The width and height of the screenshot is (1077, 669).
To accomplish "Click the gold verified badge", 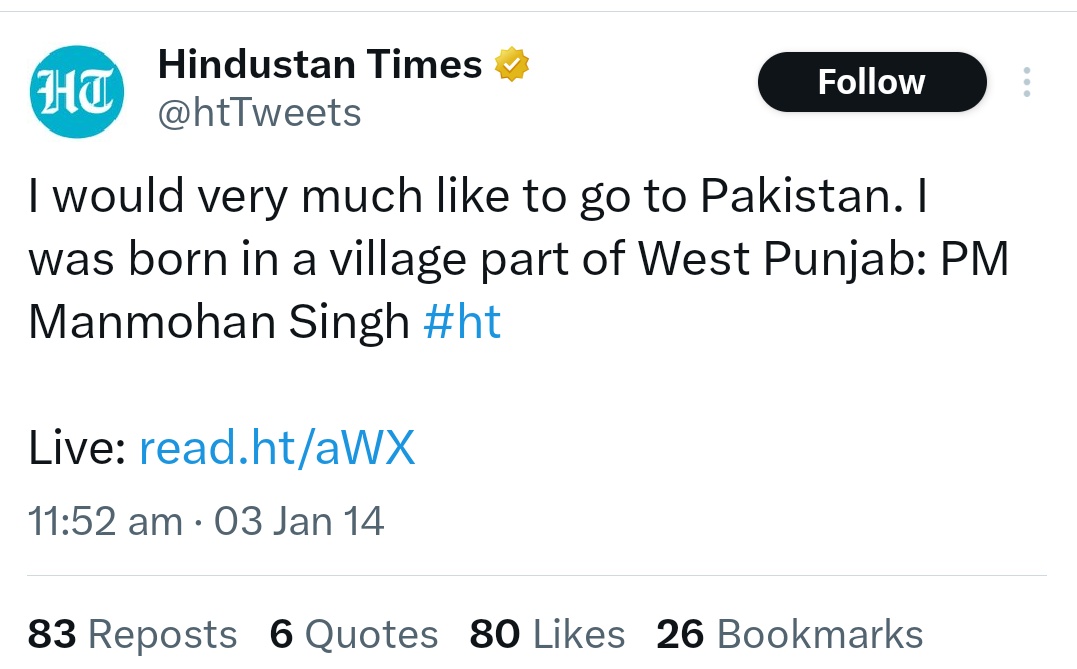I will pyautogui.click(x=511, y=66).
